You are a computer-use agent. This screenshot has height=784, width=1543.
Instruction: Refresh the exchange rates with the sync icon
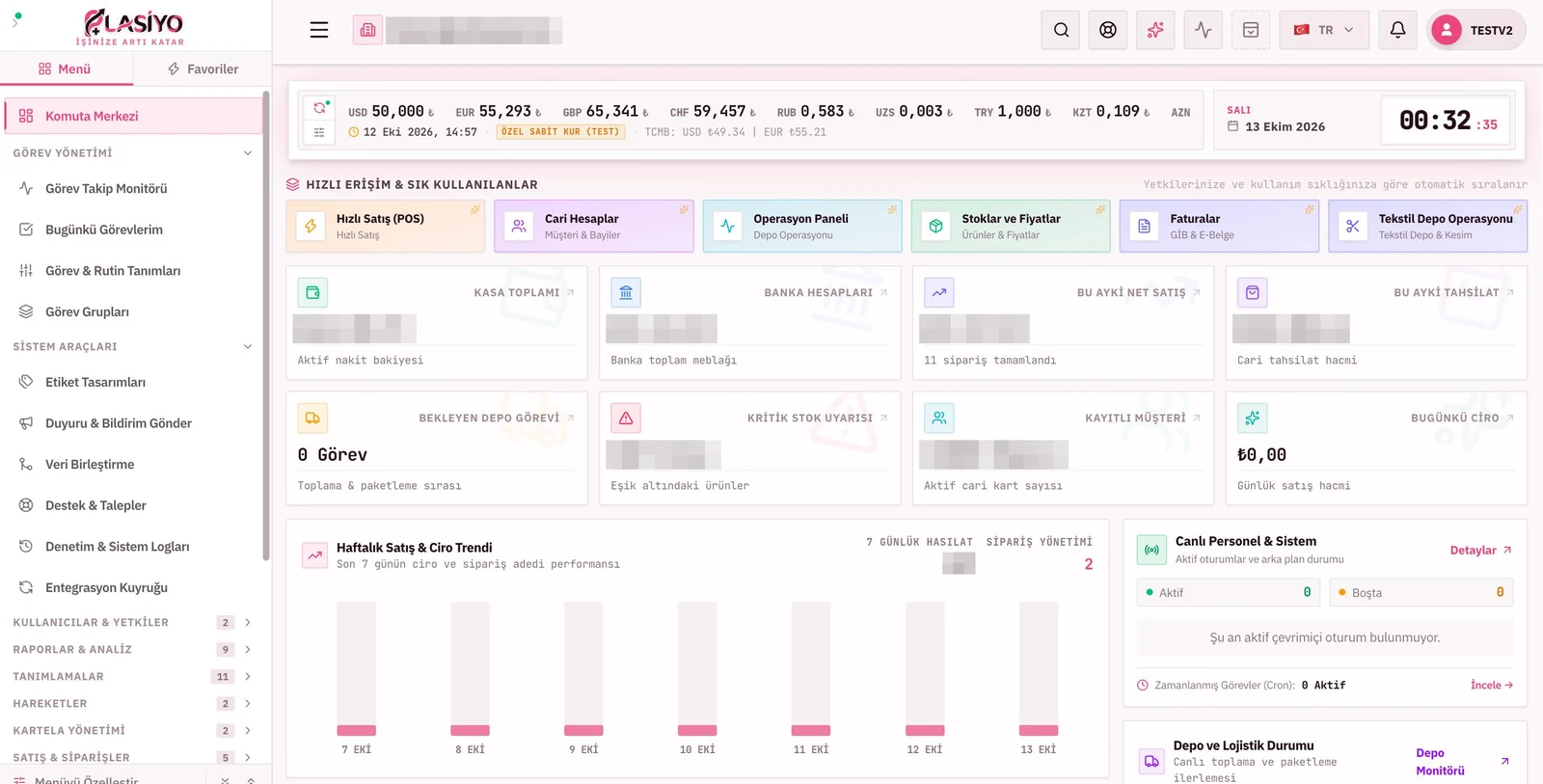pos(319,108)
